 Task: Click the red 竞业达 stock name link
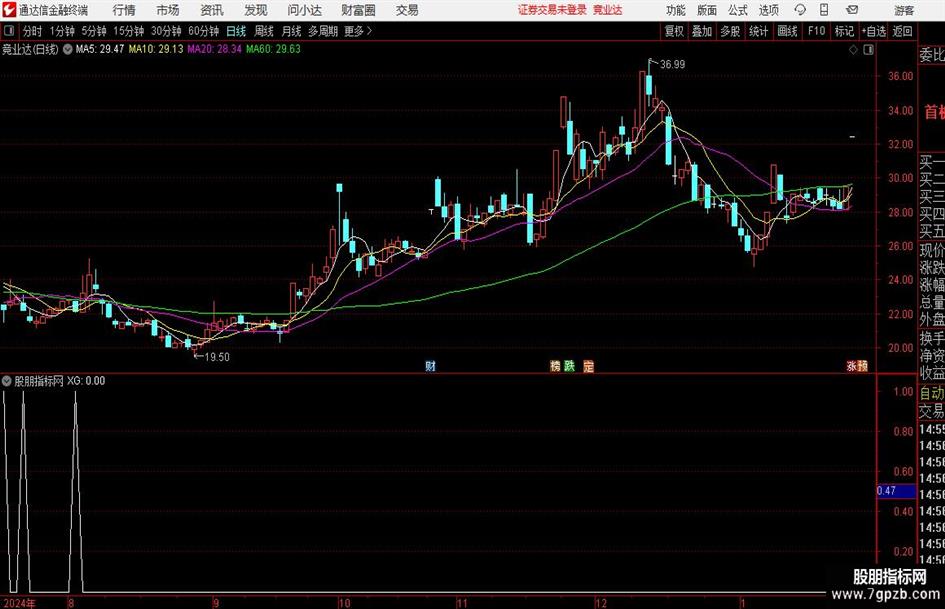point(608,10)
